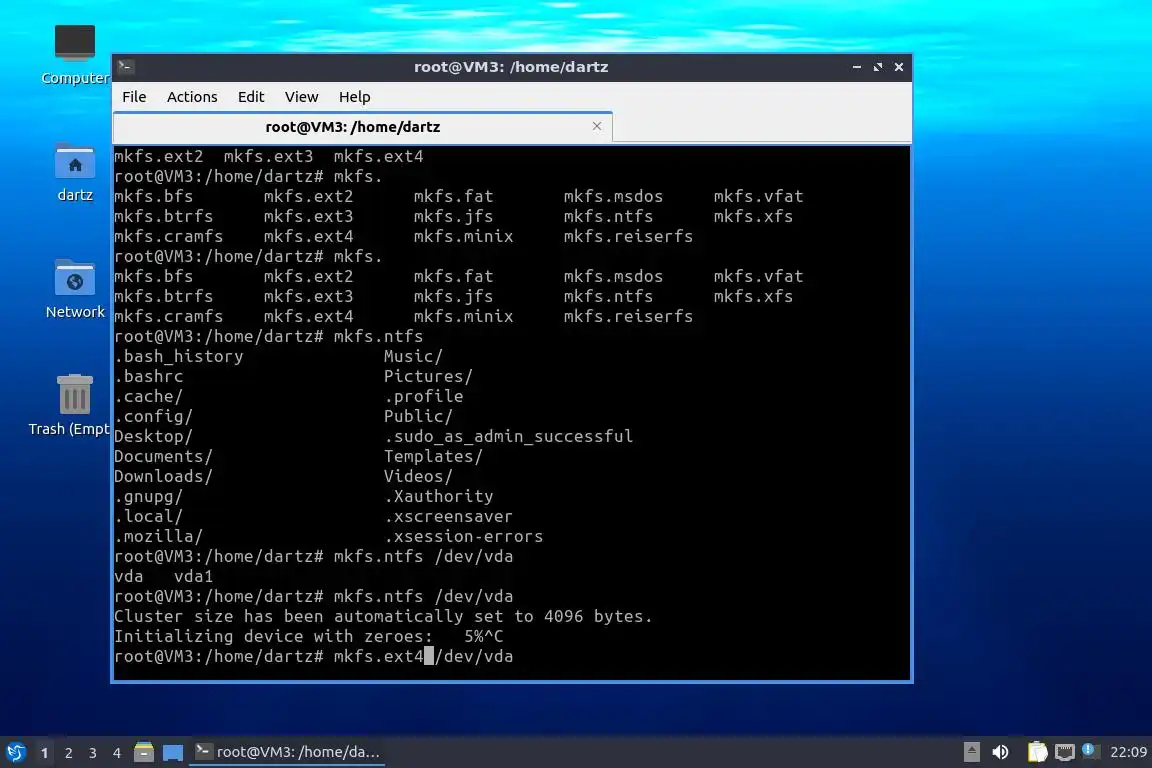This screenshot has width=1152, height=768.
Task: Minimize the terminal window
Action: (857, 67)
